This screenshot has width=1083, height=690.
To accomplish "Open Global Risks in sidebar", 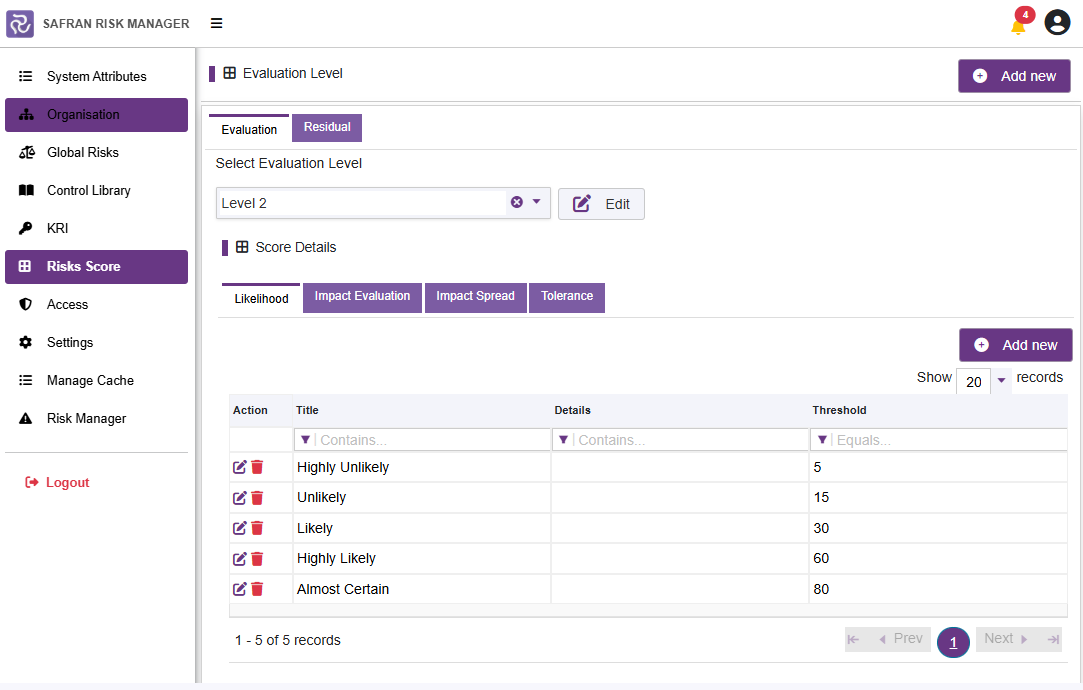I will click(x=96, y=153).
